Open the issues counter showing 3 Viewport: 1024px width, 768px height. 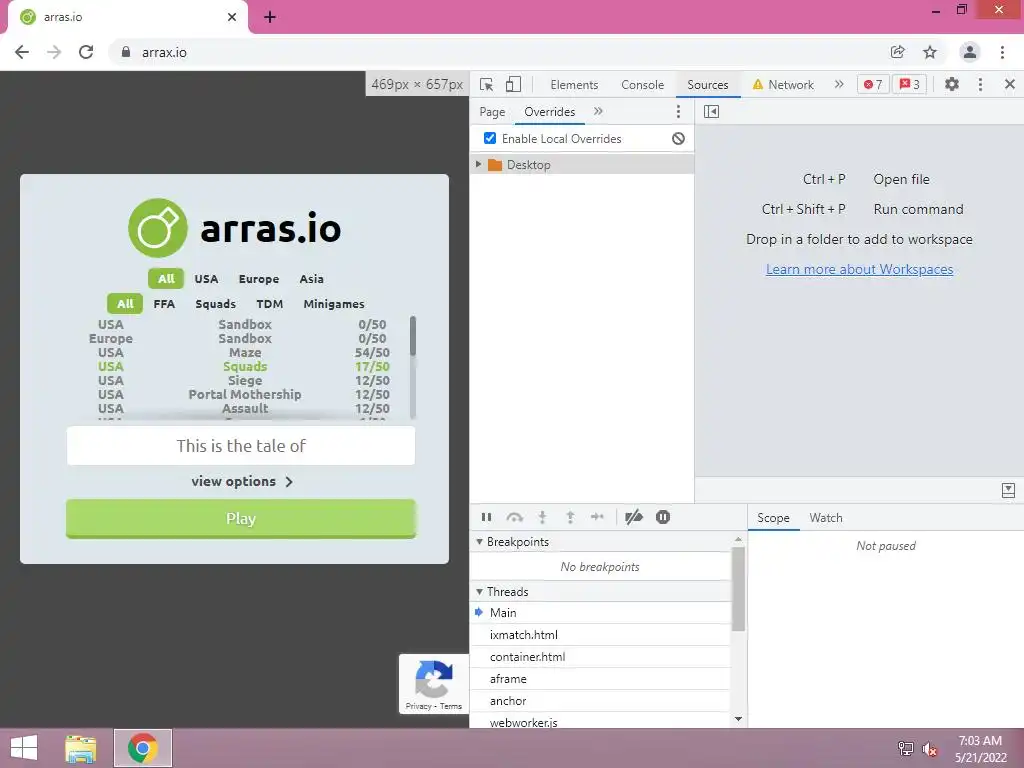[910, 84]
